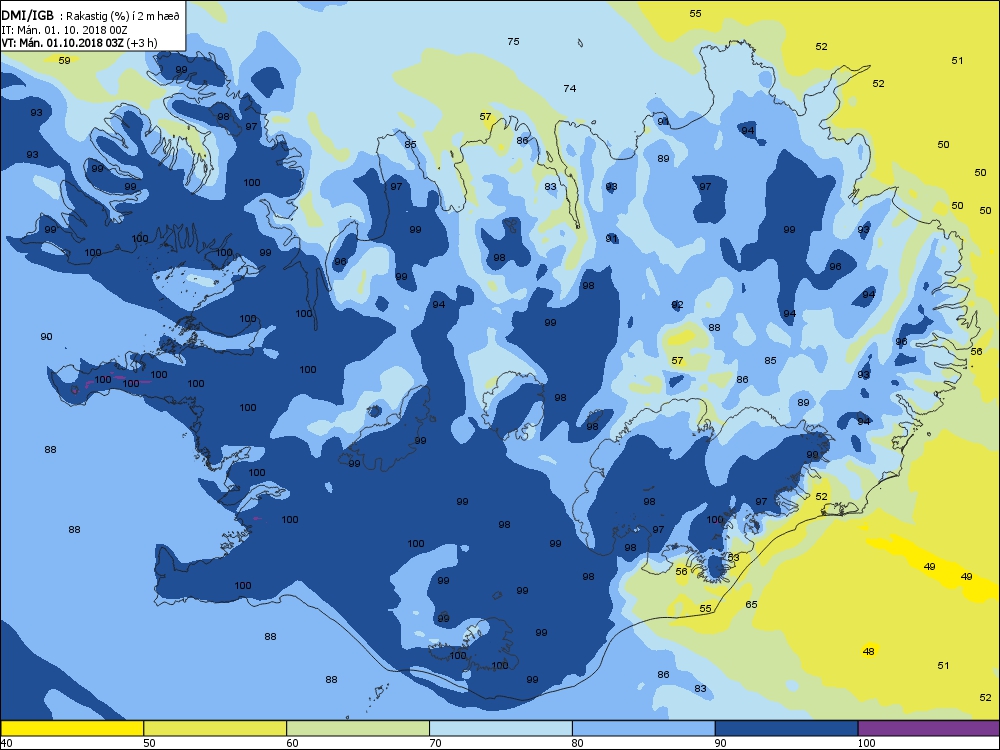Click the legend tick label "70"
1000x750 pixels.
pyautogui.click(x=435, y=743)
